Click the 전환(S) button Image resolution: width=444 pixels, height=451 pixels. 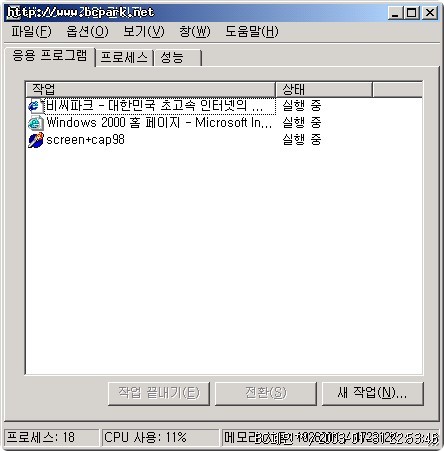266,394
